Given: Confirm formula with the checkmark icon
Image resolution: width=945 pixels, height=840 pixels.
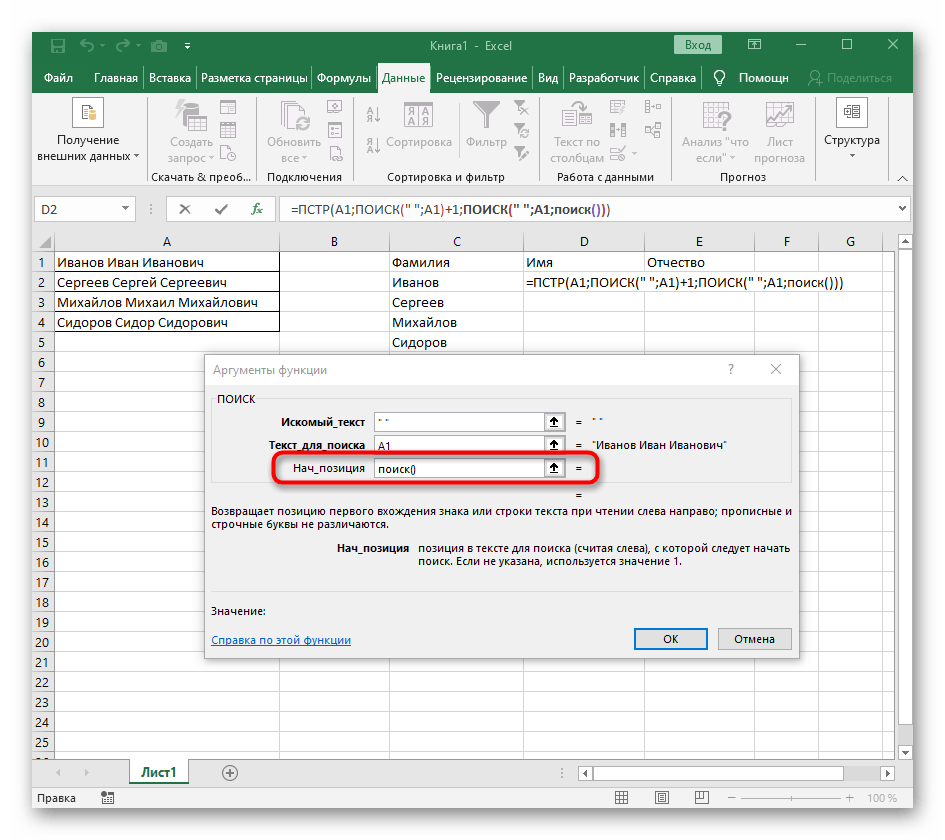Looking at the screenshot, I should tap(221, 209).
